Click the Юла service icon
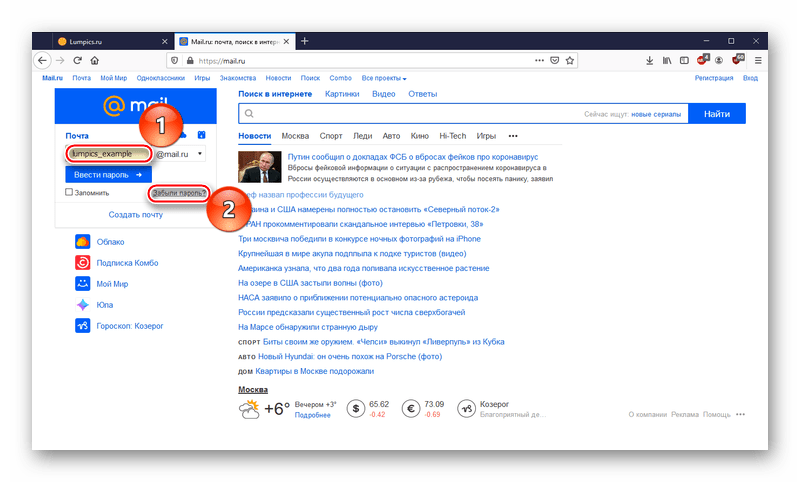This screenshot has height=482, width=800. pos(83,305)
